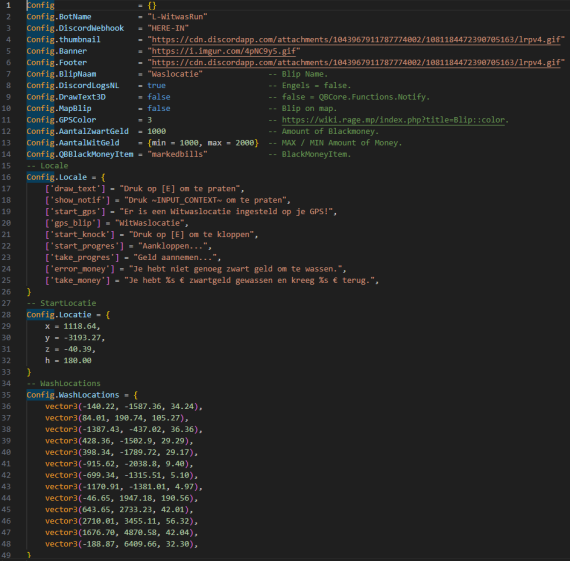Click the "Geld aannemen..." string

coord(175,257)
